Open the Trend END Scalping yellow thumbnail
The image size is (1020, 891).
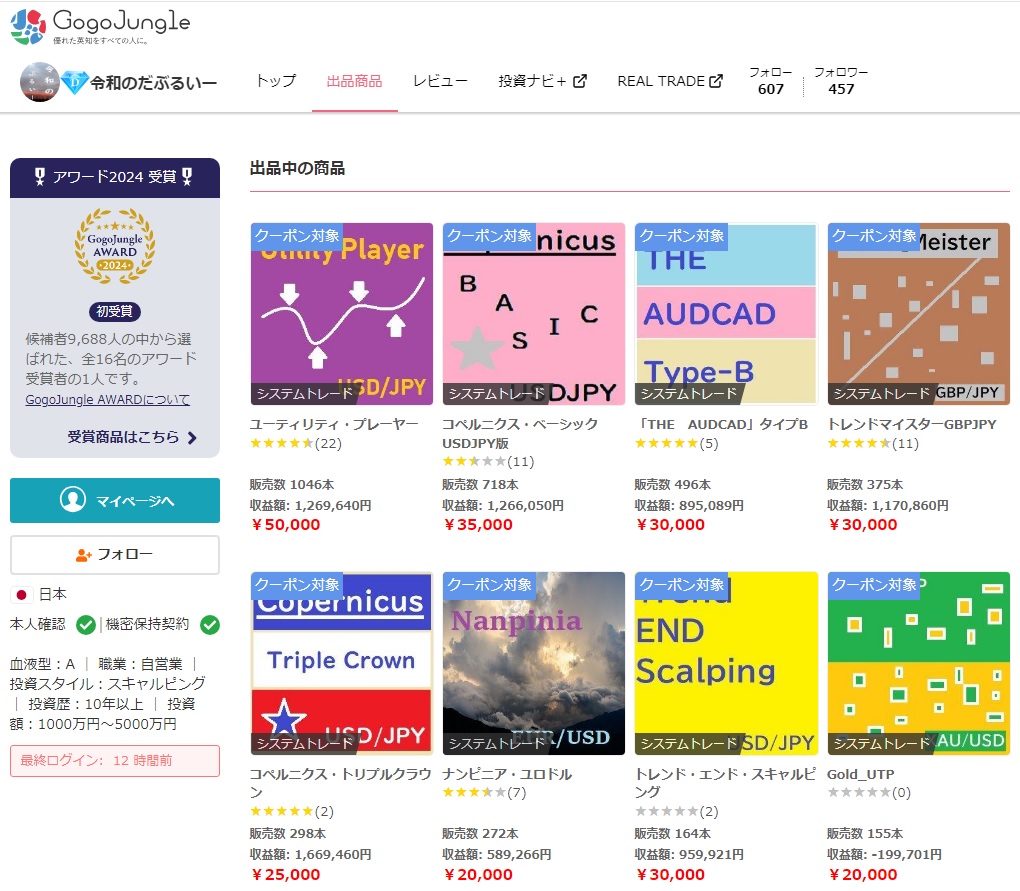click(x=726, y=663)
